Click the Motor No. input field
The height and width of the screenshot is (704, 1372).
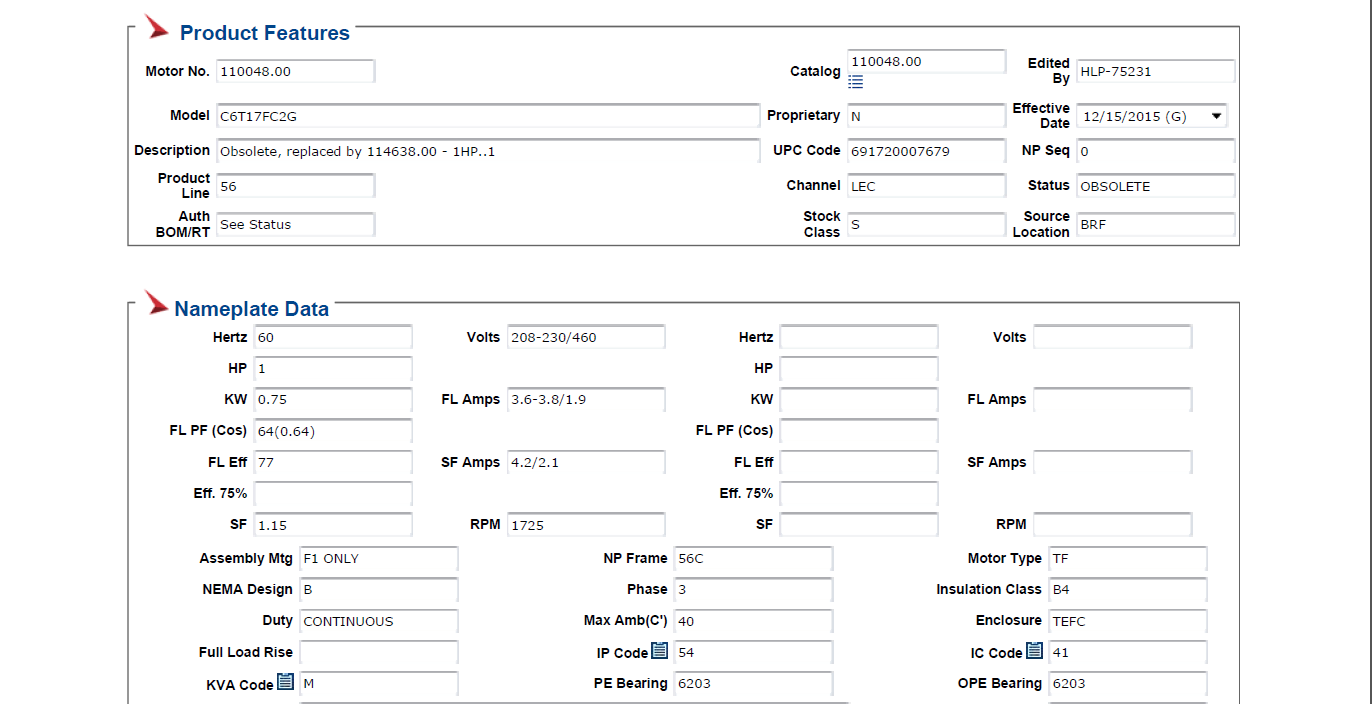pos(296,72)
